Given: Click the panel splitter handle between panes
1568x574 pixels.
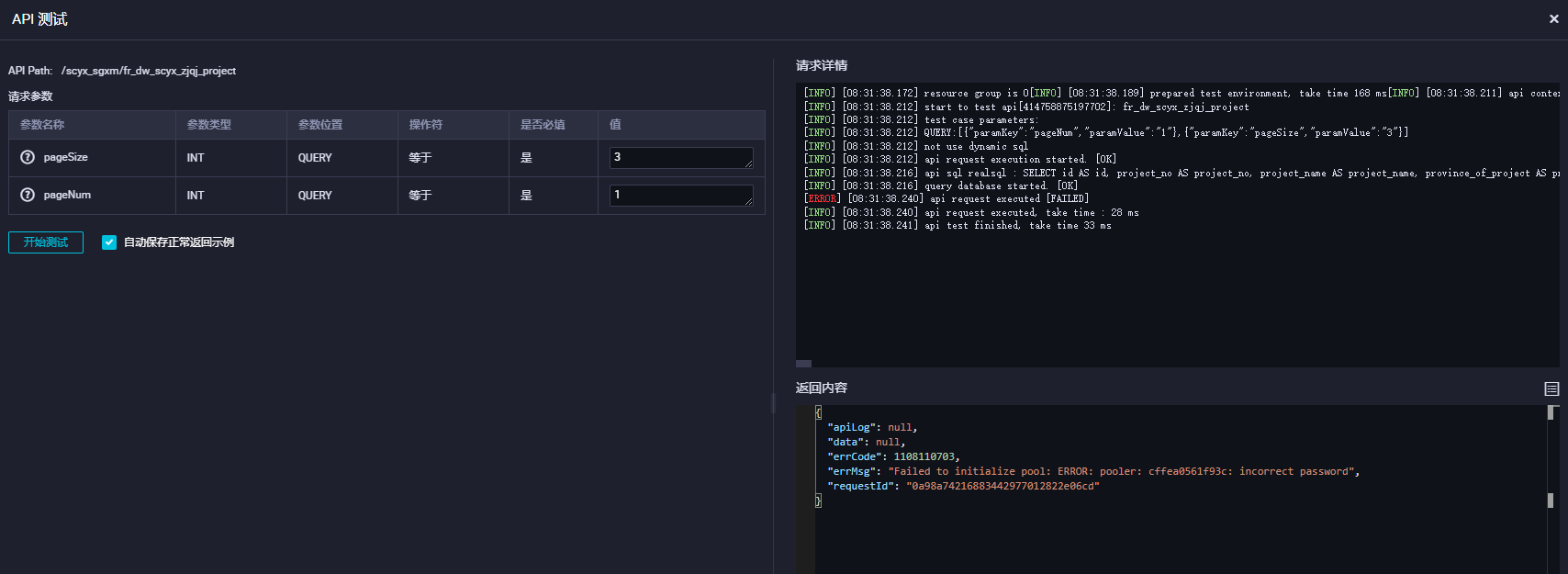Looking at the screenshot, I should (x=773, y=402).
